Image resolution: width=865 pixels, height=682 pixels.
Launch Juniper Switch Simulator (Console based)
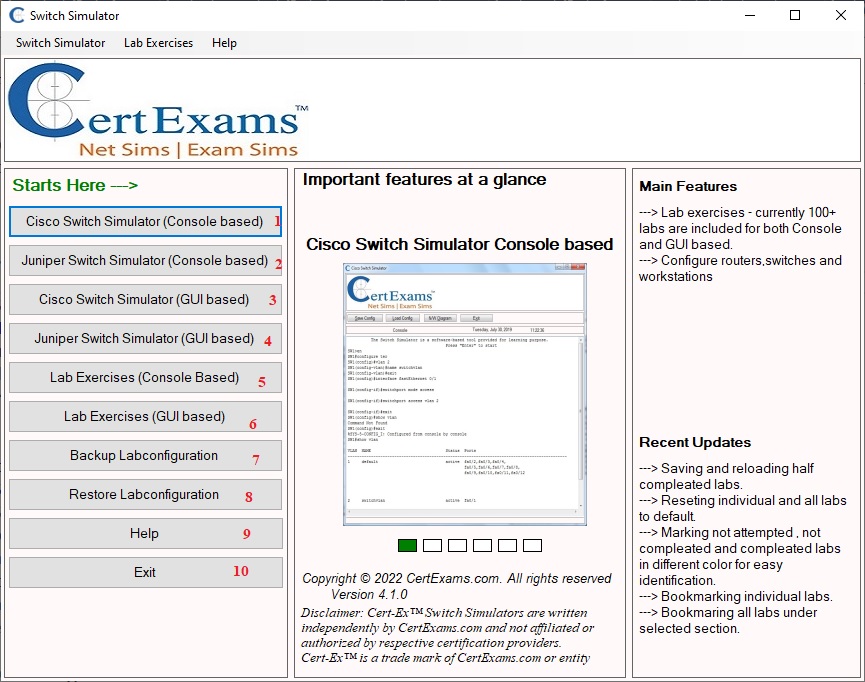145,260
